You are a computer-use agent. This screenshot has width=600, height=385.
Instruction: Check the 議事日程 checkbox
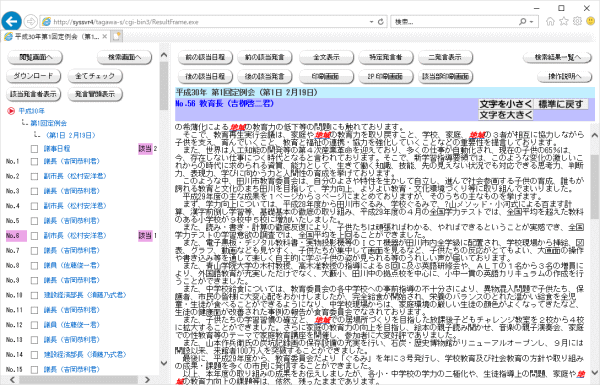(34, 149)
